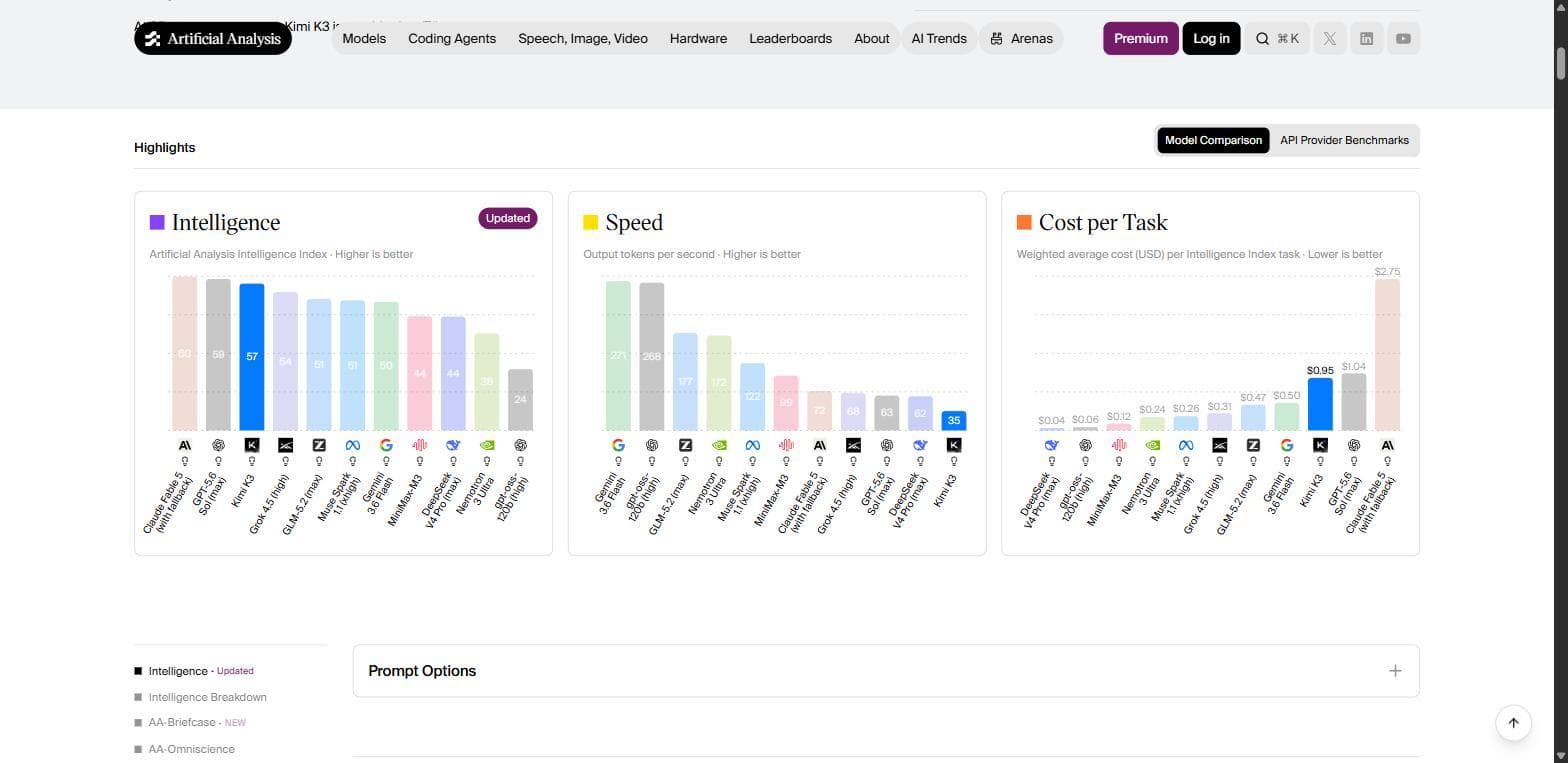Click the Speed card title
This screenshot has height=763, width=1568.
click(x=634, y=222)
